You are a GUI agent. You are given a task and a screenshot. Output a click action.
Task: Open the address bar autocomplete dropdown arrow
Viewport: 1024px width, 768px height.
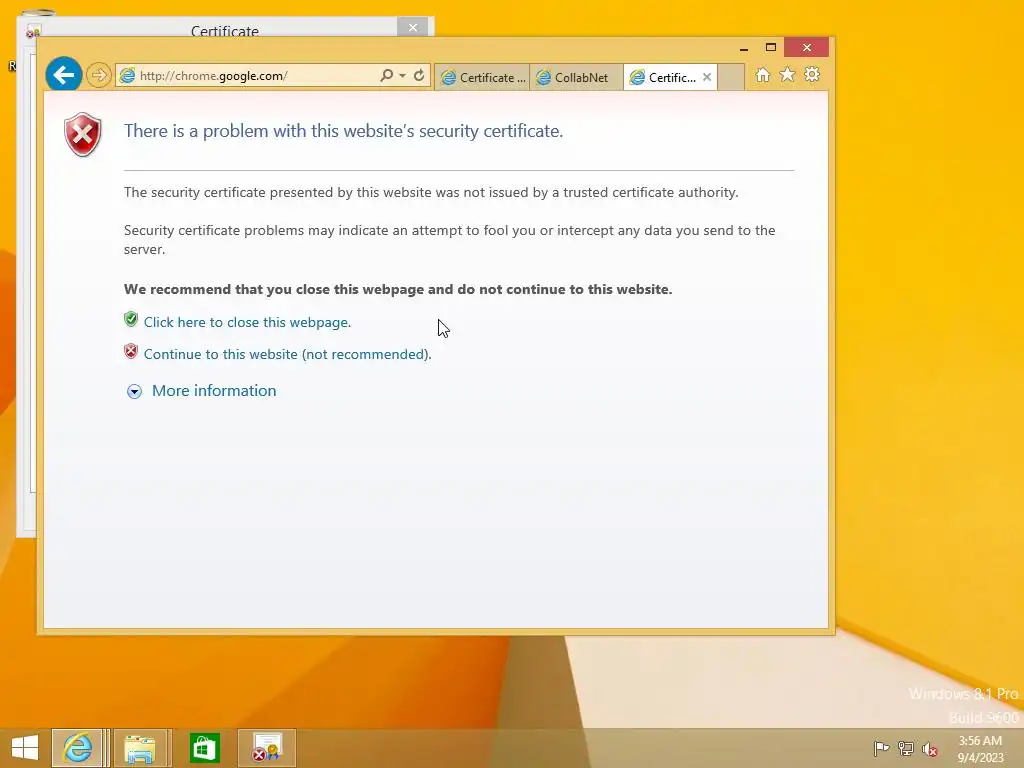(403, 75)
